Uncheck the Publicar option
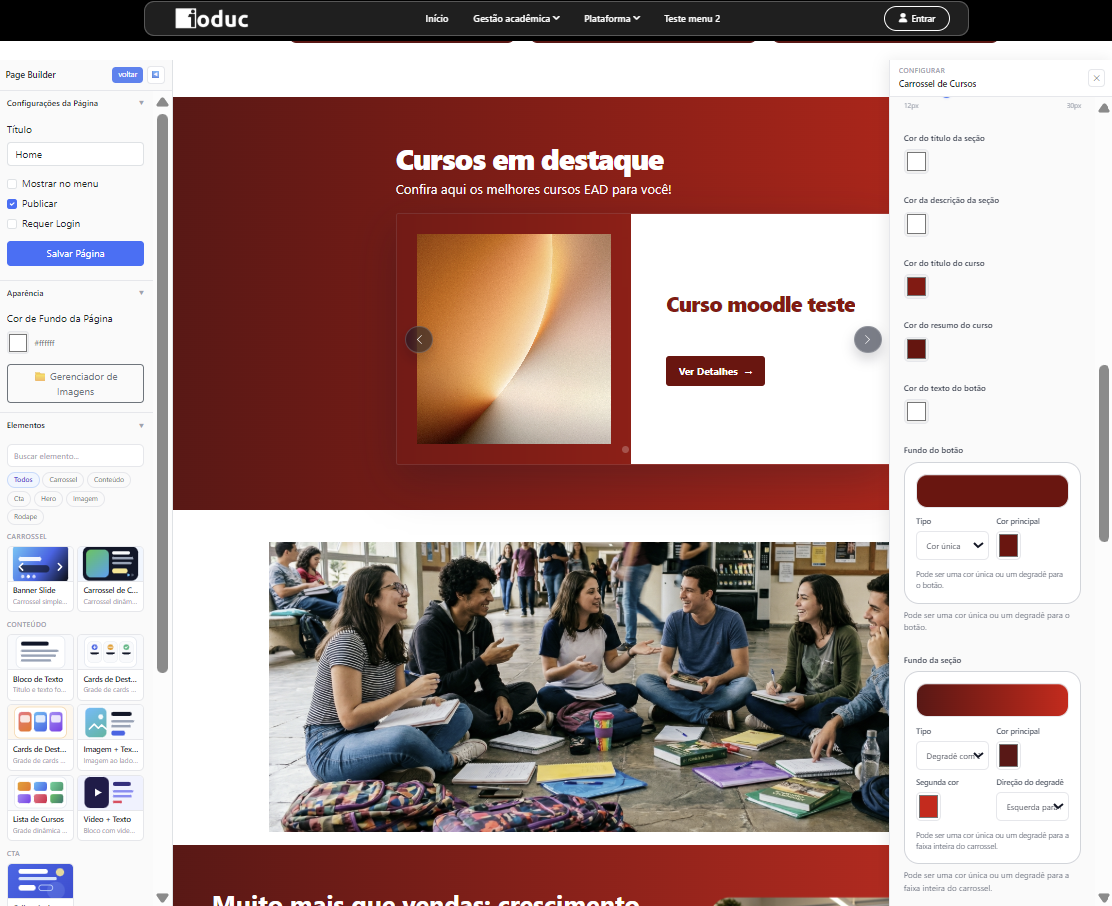This screenshot has width=1112, height=906. (11, 203)
